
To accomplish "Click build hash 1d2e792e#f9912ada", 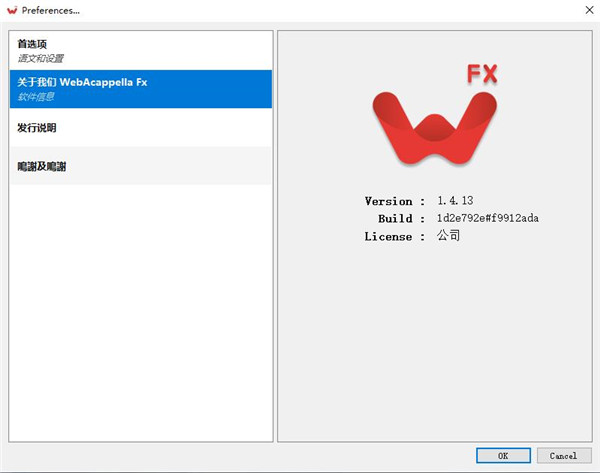I will point(488,218).
